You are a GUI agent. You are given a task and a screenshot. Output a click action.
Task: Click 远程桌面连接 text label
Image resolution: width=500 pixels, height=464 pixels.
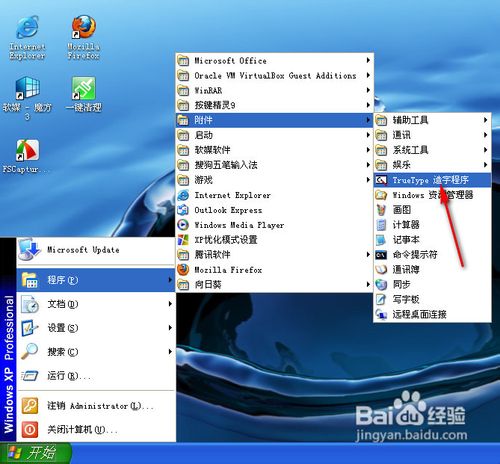tap(419, 314)
